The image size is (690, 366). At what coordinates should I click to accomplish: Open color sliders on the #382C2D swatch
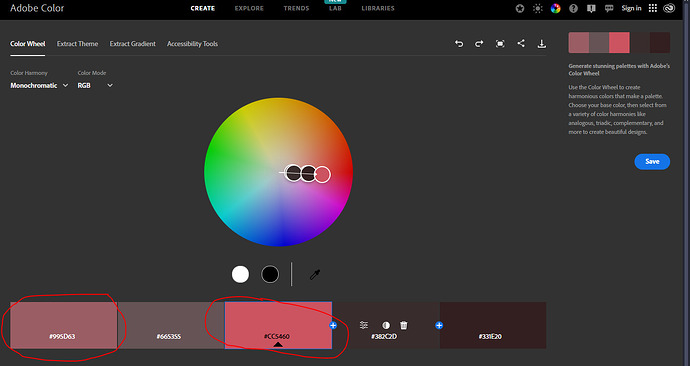coord(363,325)
